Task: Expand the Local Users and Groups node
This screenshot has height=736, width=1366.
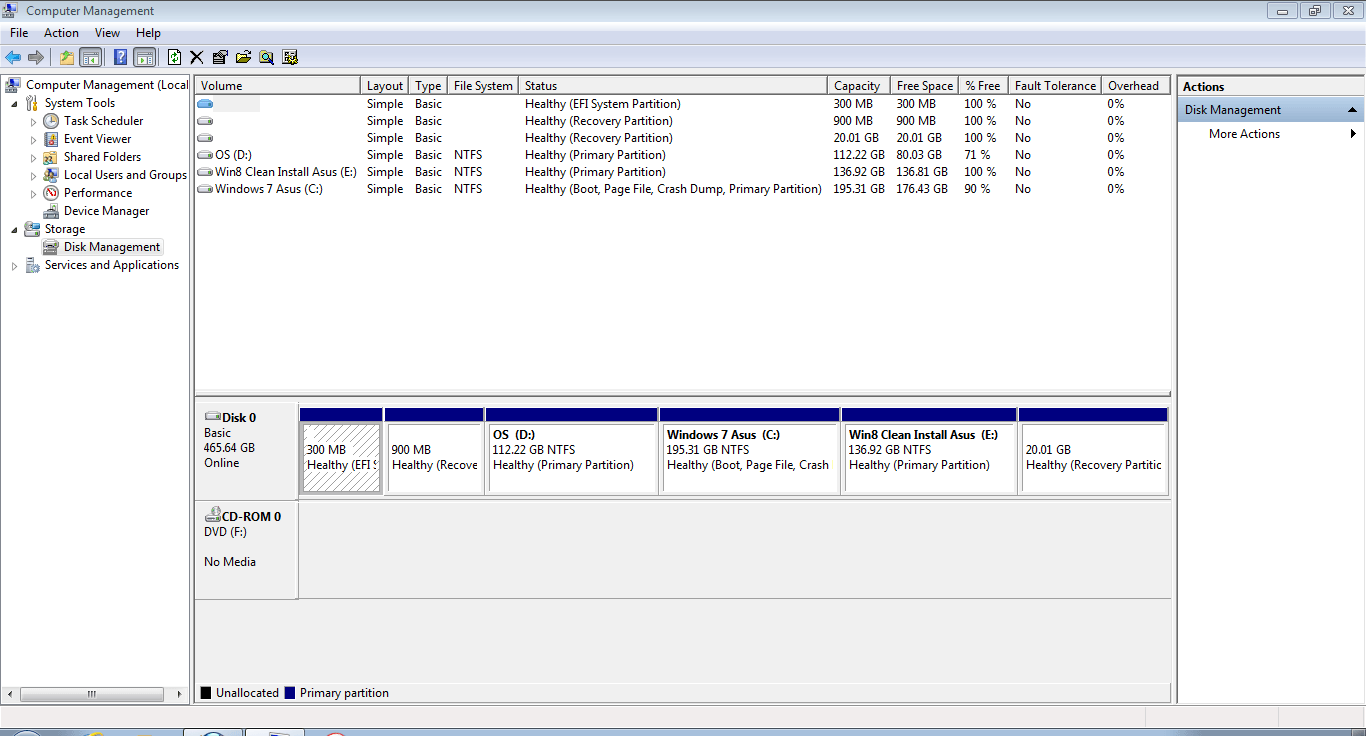Action: click(33, 175)
